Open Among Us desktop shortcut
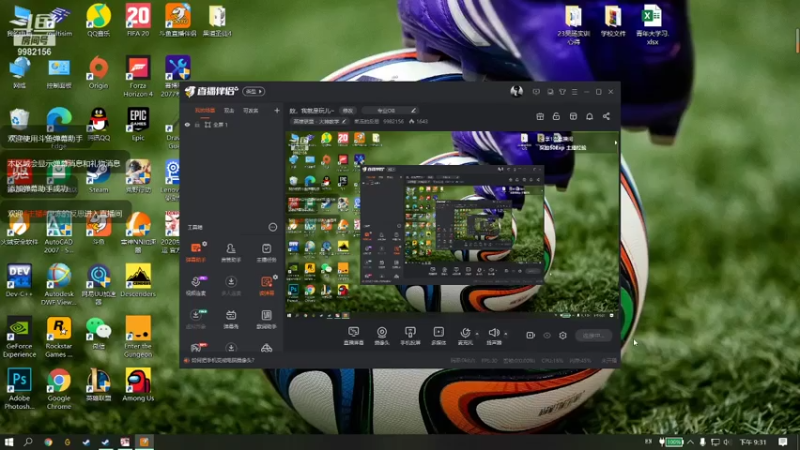800x450 pixels. [138, 385]
